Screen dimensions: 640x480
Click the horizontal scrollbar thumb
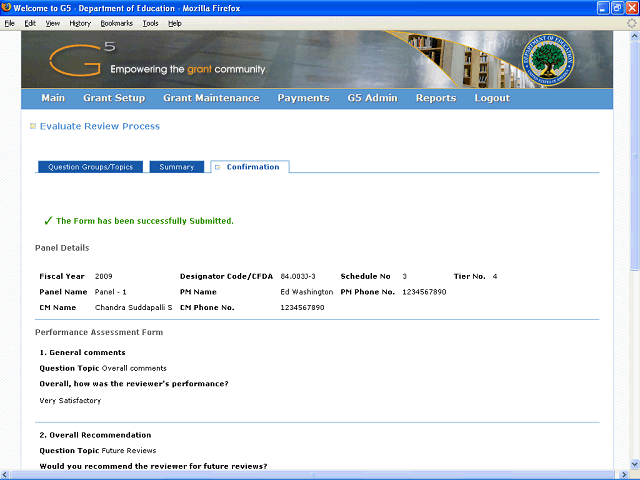tap(313, 475)
